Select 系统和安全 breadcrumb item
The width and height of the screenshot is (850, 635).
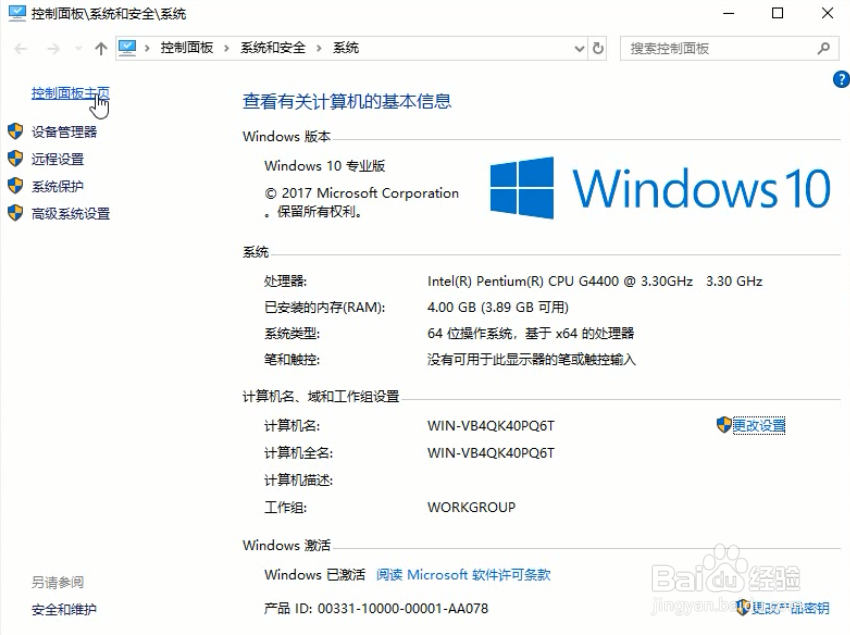[273, 48]
